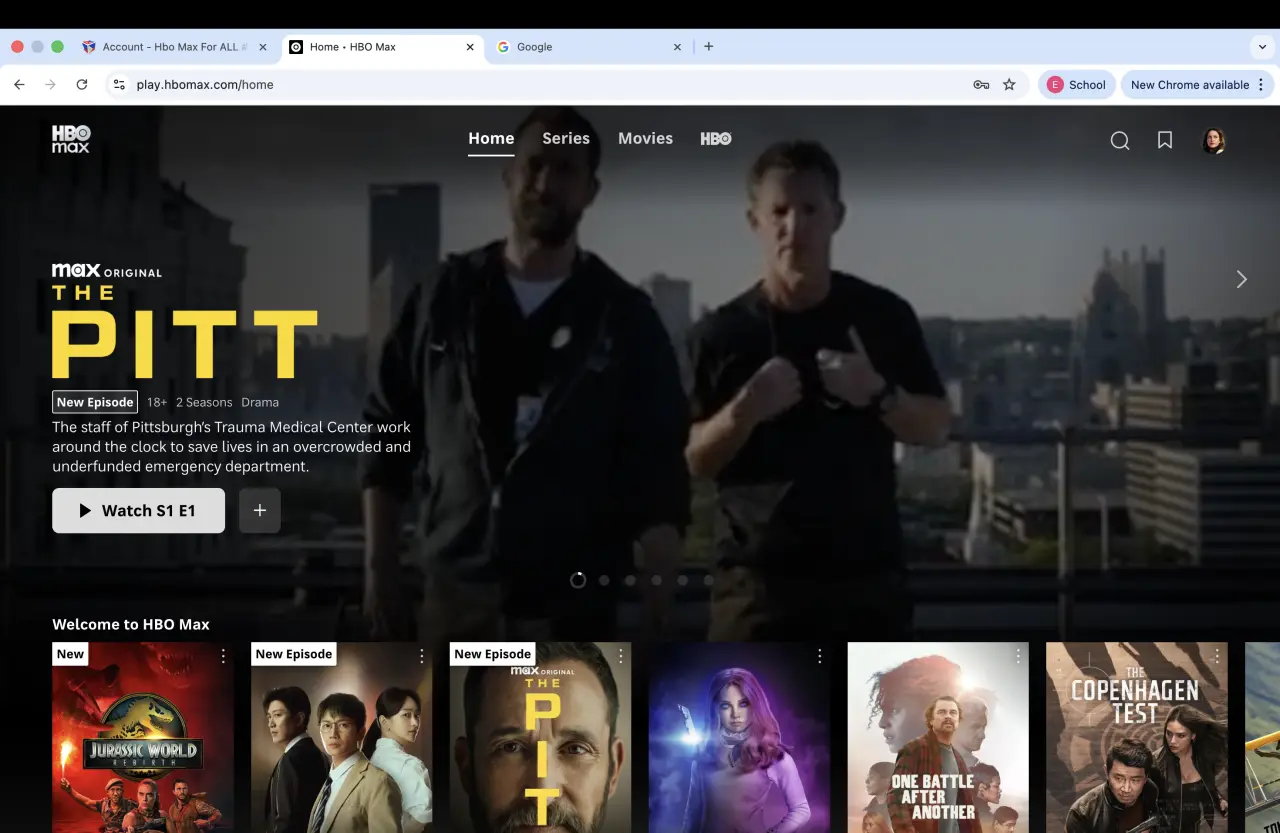This screenshot has height=833, width=1280.
Task: Jump to fifth hero carousel dot
Action: coord(682,580)
